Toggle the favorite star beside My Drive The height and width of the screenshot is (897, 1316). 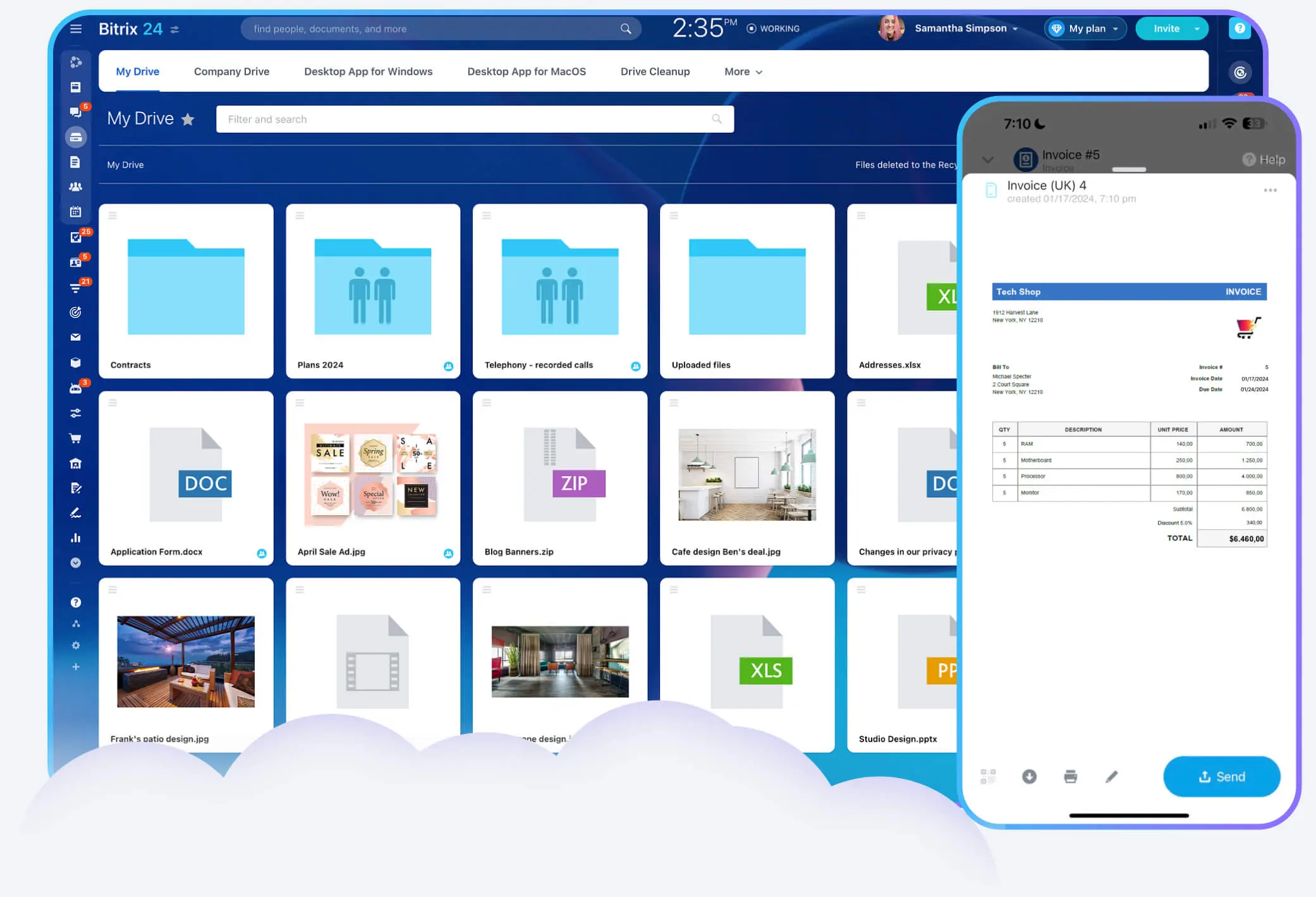[188, 119]
